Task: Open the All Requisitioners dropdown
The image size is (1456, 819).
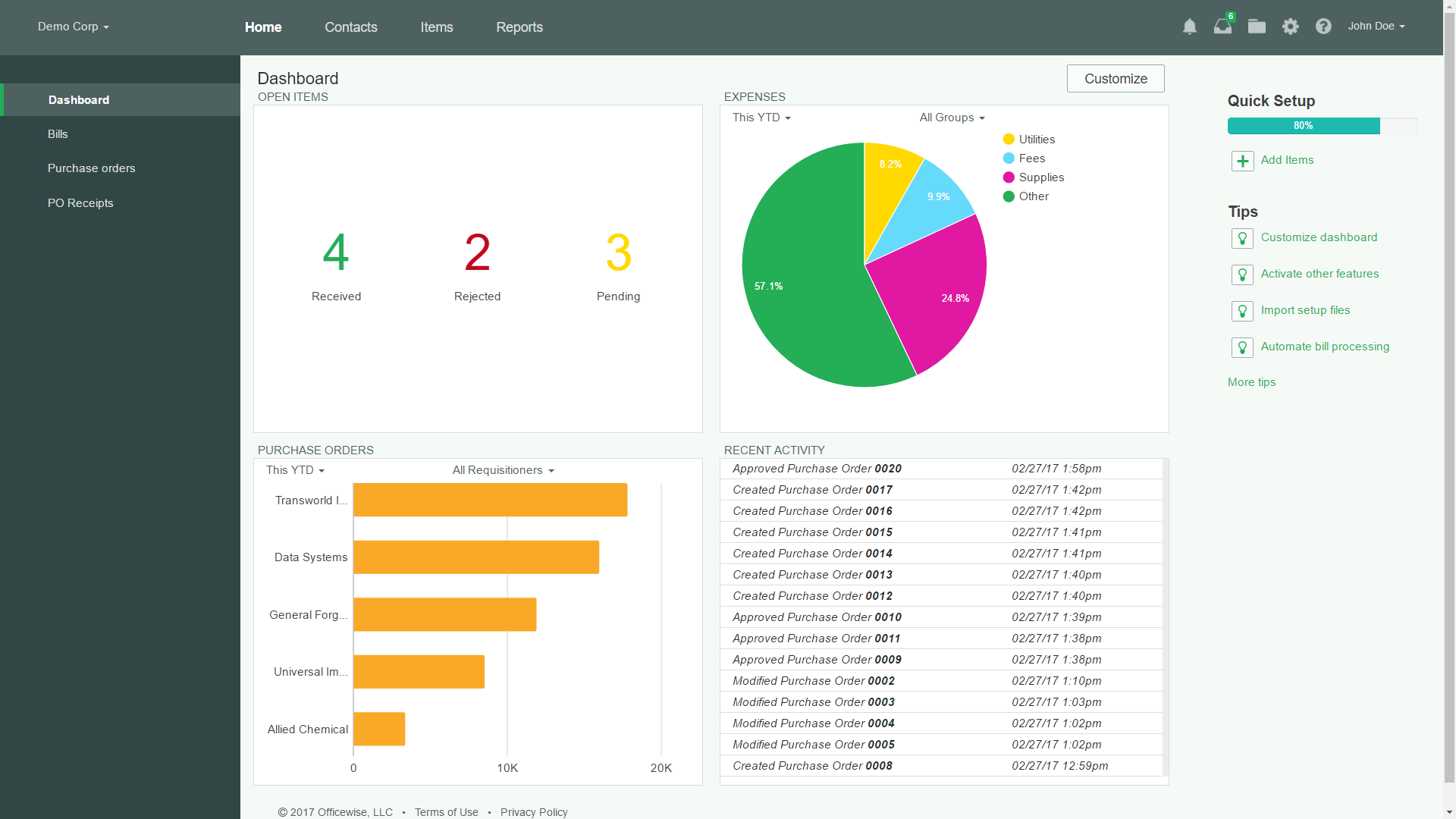Action: 503,470
